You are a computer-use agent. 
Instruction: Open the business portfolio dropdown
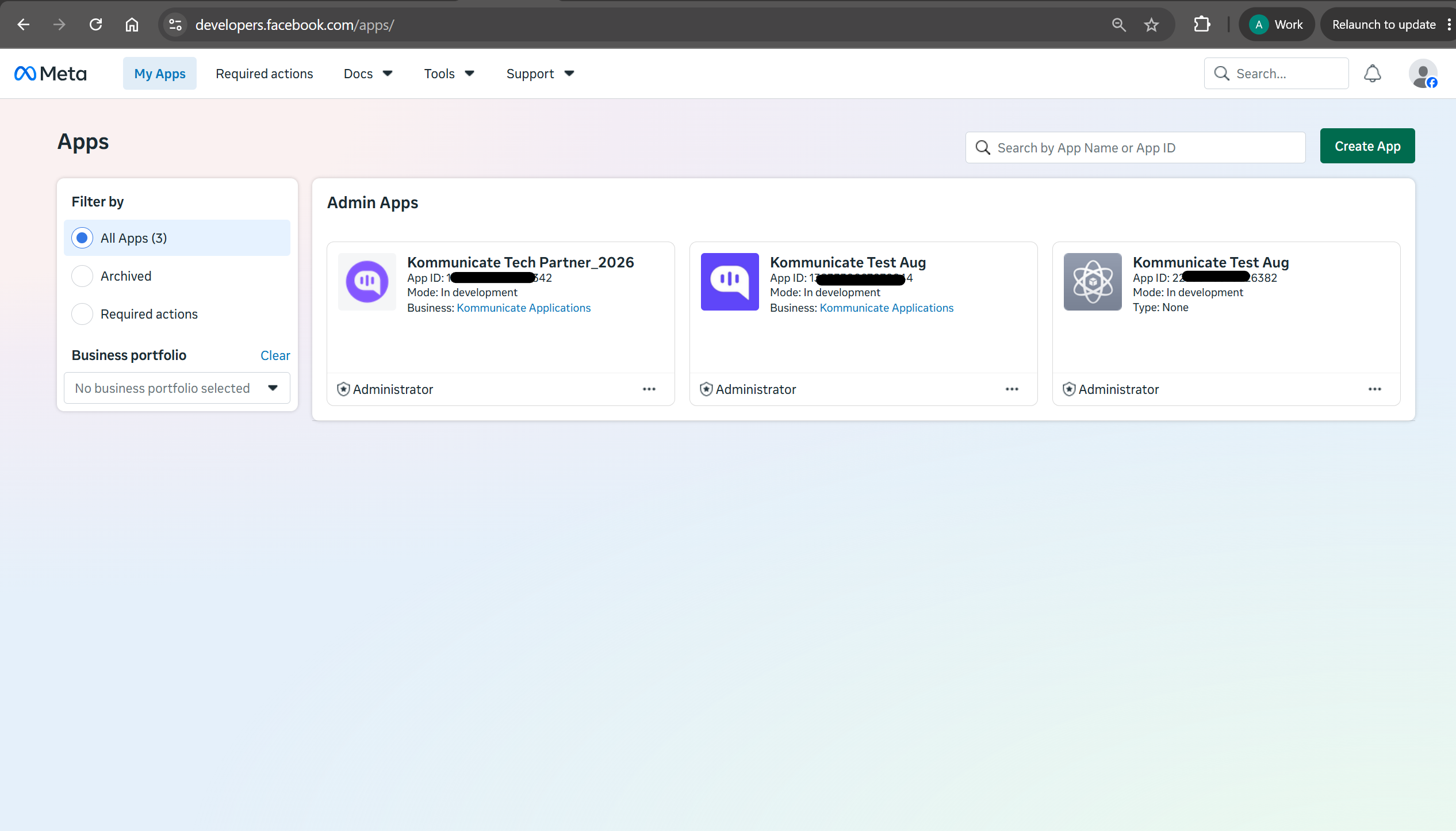pos(177,388)
